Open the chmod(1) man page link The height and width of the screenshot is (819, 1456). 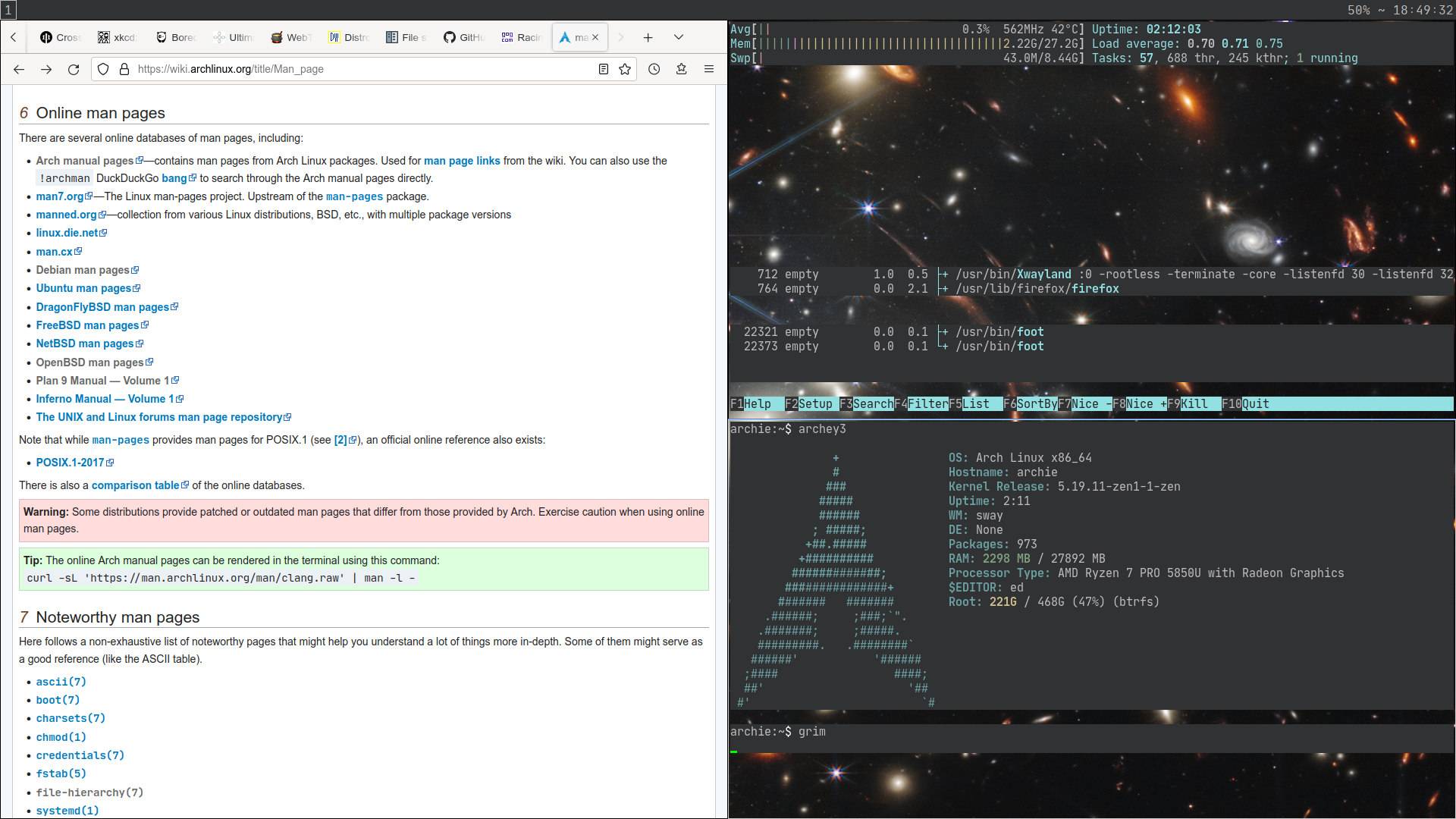tap(61, 737)
